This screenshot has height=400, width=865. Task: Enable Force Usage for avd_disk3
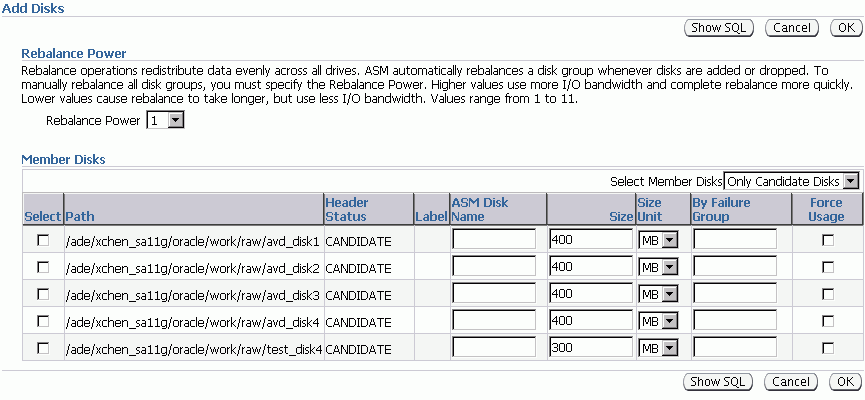tap(827, 294)
